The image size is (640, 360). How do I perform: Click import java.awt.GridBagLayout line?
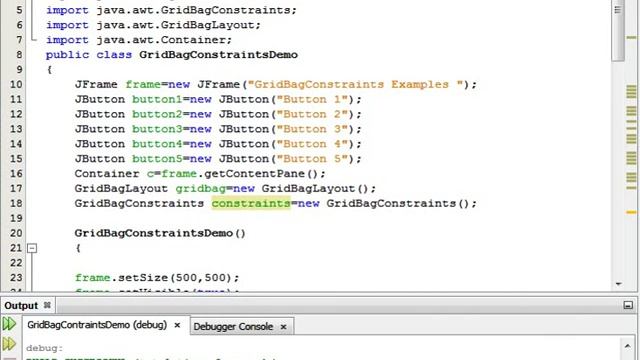pos(153,25)
